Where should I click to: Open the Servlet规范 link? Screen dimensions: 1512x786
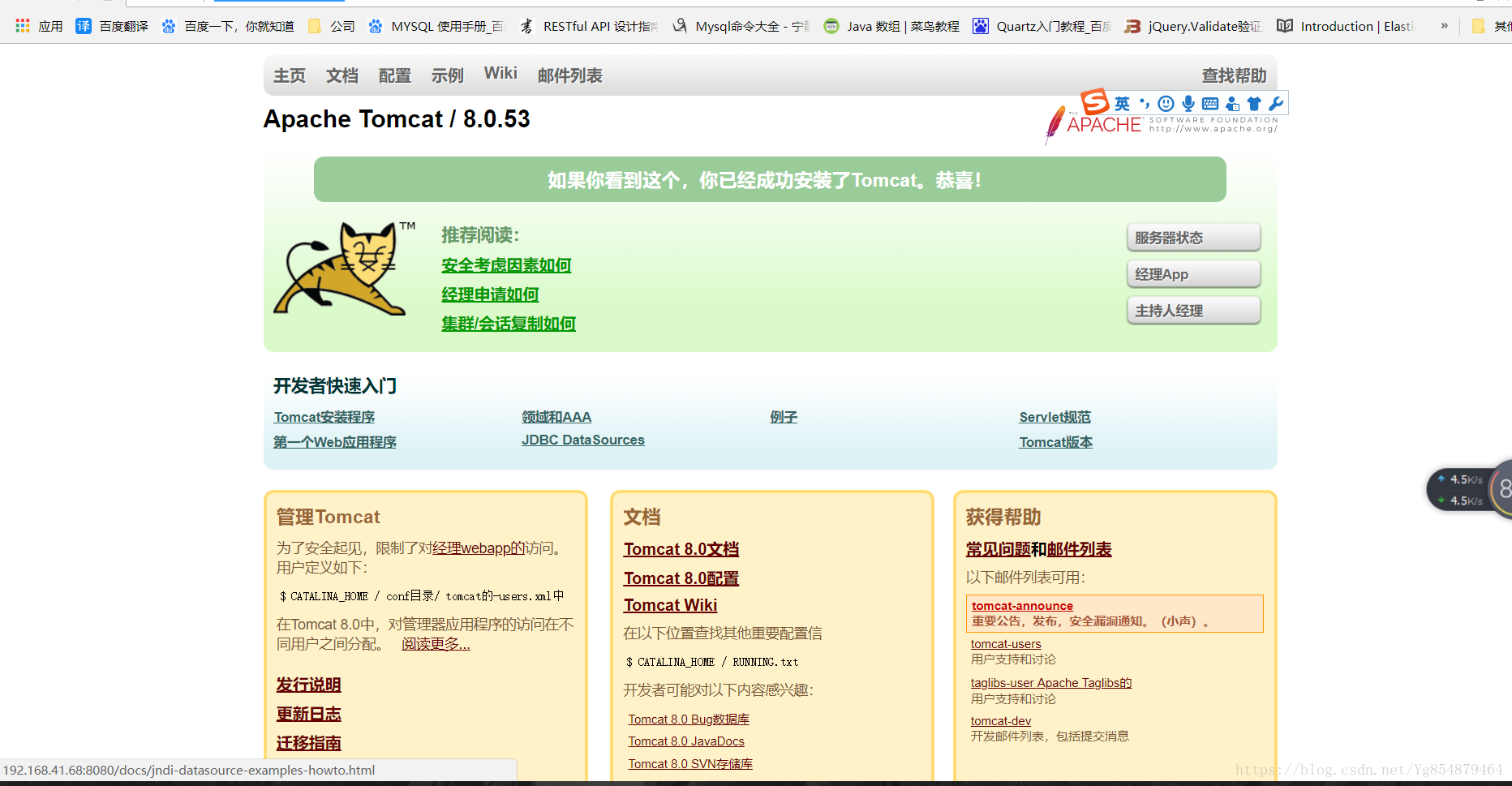[x=1055, y=417]
